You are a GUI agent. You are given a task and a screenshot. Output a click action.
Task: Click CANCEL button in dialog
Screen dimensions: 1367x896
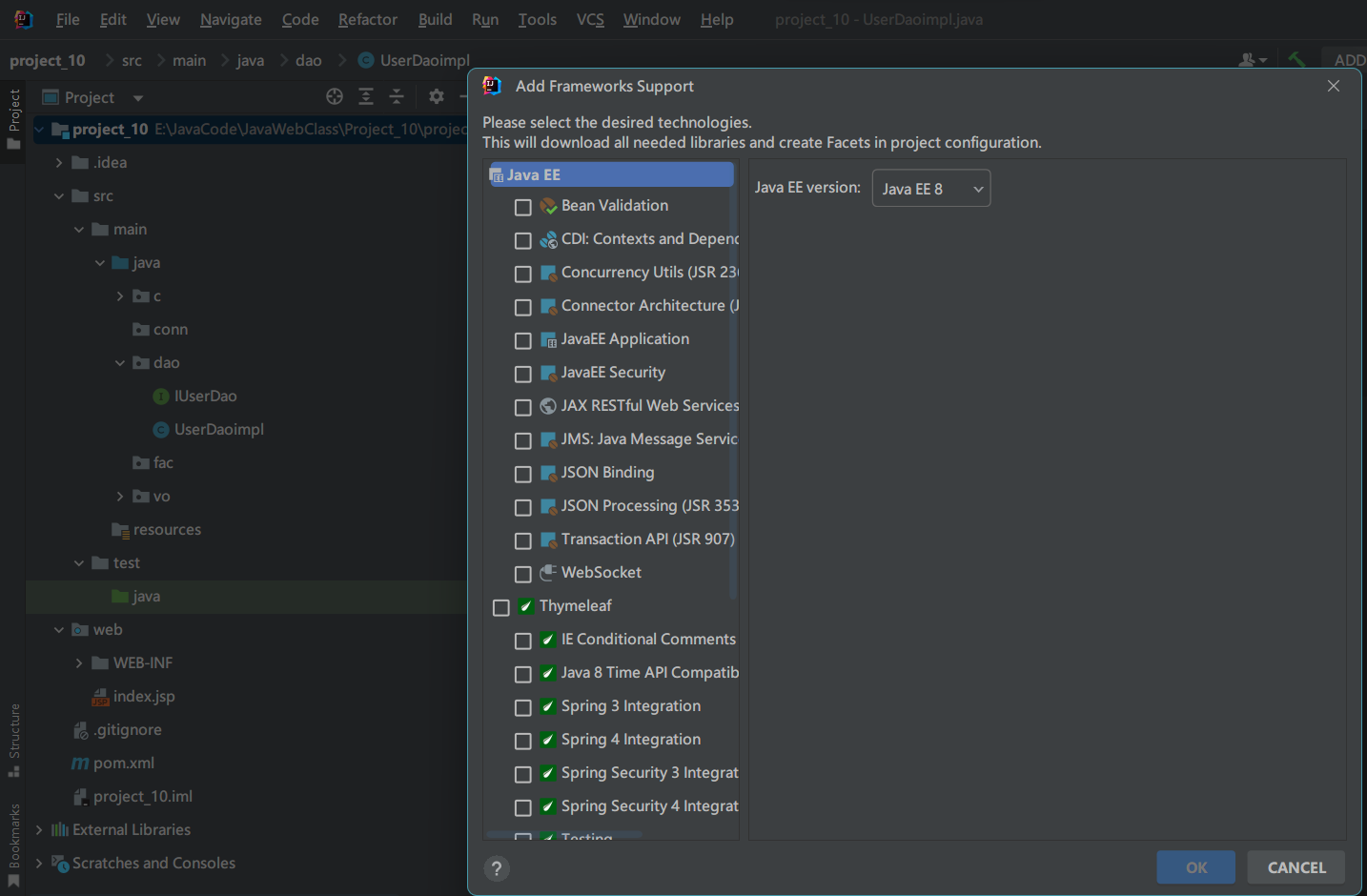click(x=1296, y=867)
